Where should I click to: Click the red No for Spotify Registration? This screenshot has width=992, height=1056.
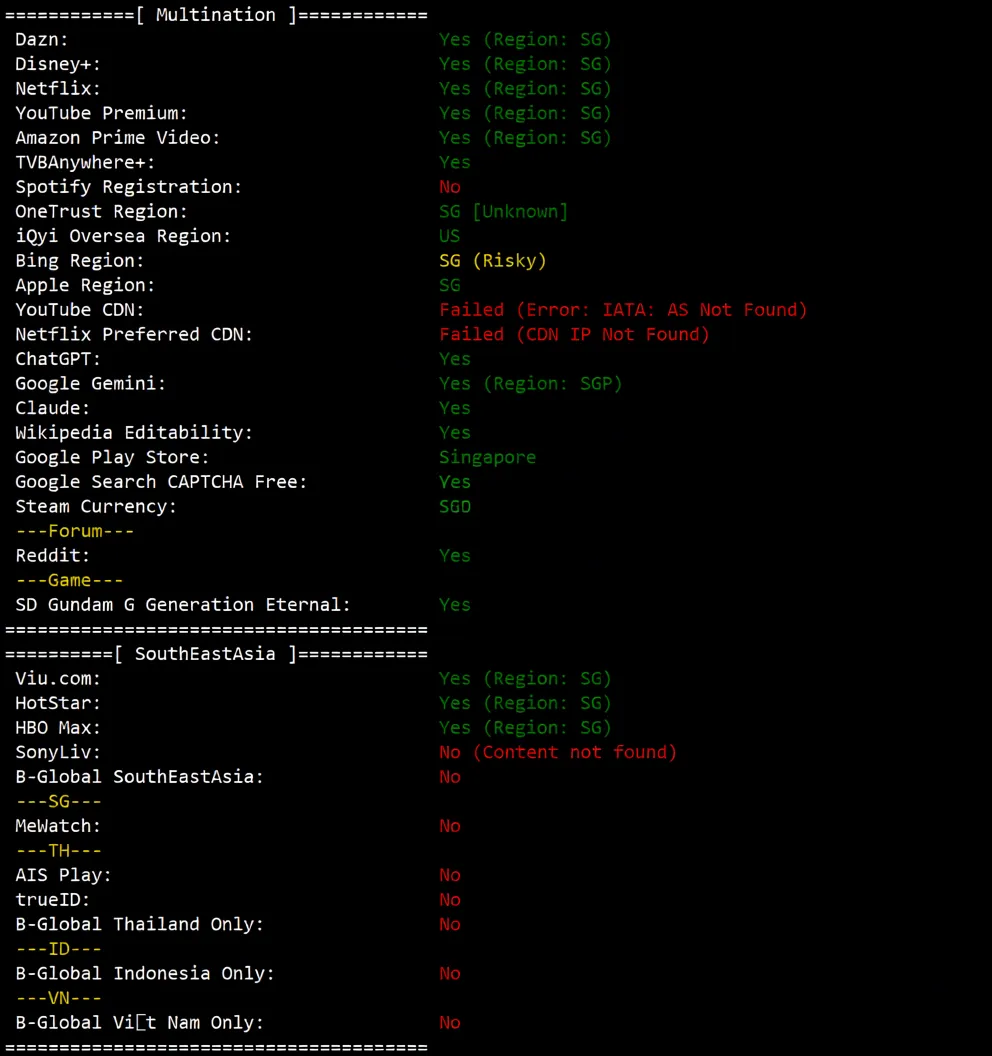450,187
